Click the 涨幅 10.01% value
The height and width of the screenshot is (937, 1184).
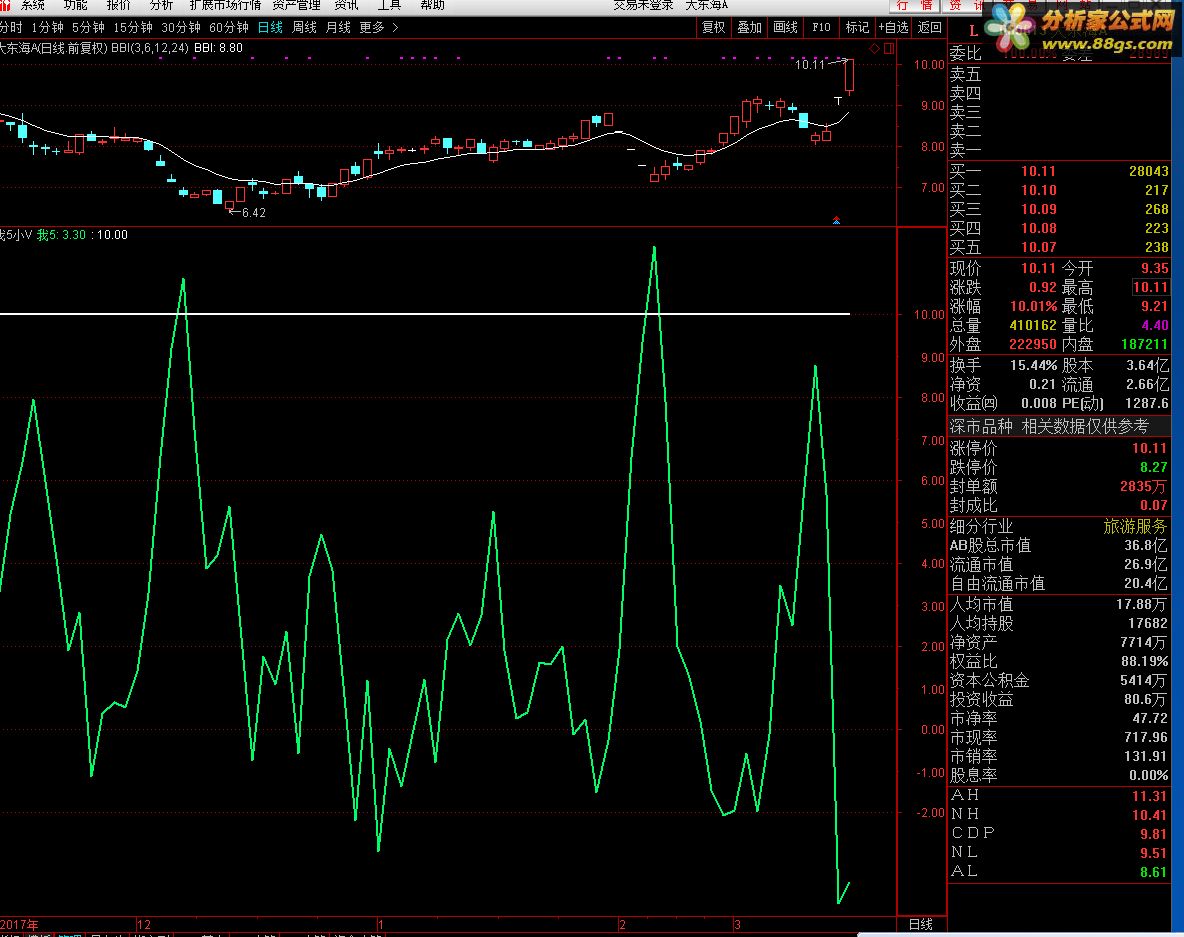(1034, 307)
